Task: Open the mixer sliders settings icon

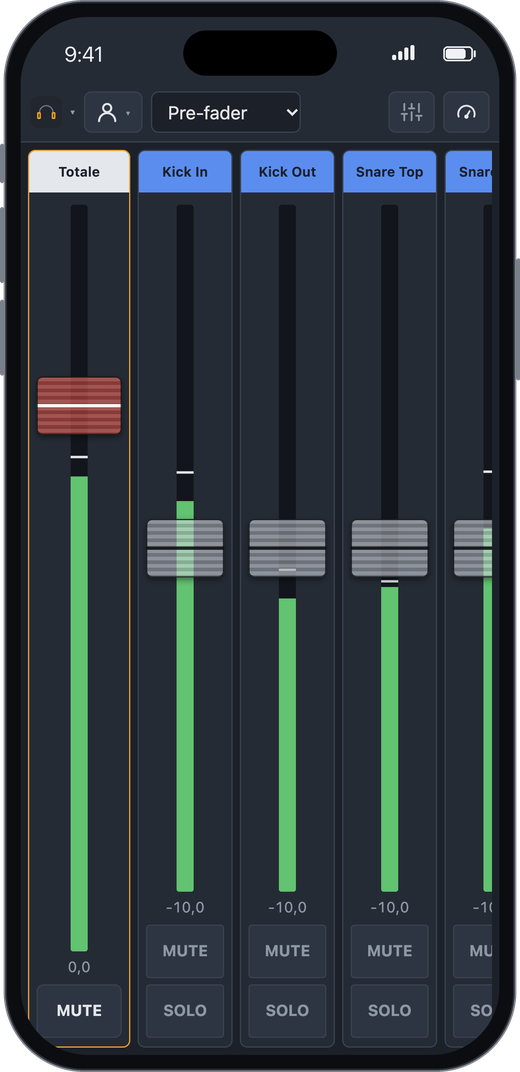Action: coord(411,112)
